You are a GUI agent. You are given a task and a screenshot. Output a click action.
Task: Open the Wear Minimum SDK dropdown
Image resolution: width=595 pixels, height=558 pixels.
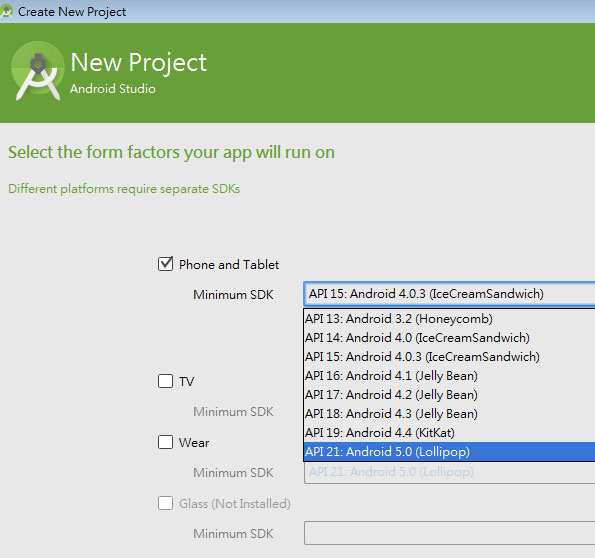click(x=449, y=472)
